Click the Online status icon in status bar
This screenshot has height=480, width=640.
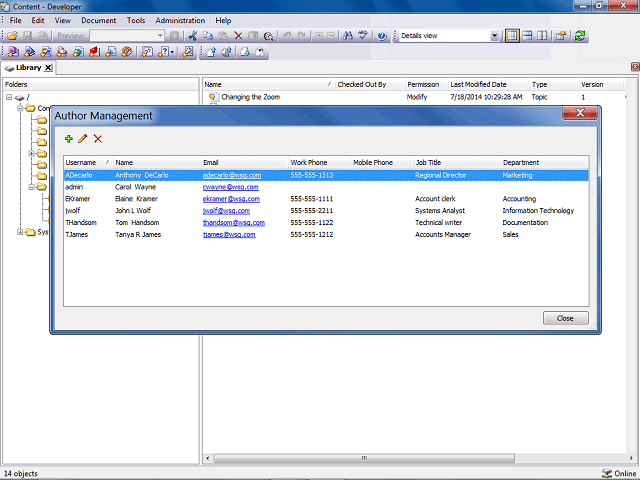(607, 473)
